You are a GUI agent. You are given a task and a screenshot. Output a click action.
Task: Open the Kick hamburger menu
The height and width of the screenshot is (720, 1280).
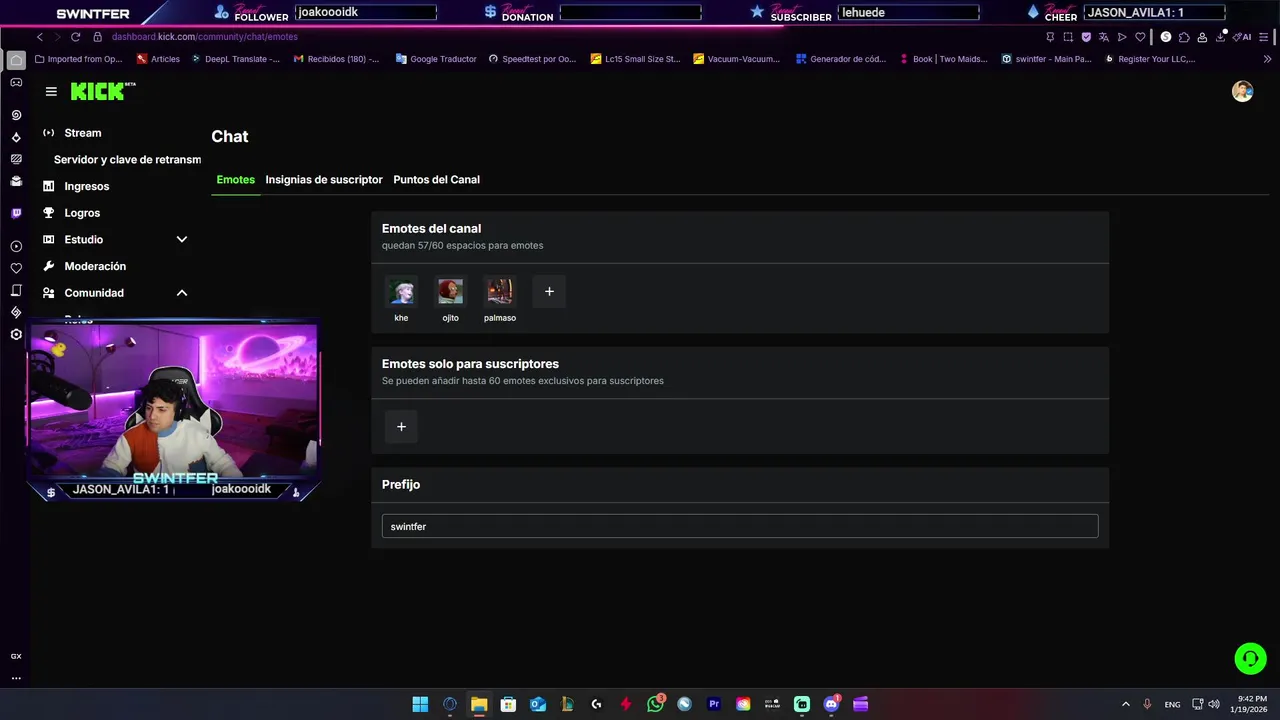click(51, 91)
